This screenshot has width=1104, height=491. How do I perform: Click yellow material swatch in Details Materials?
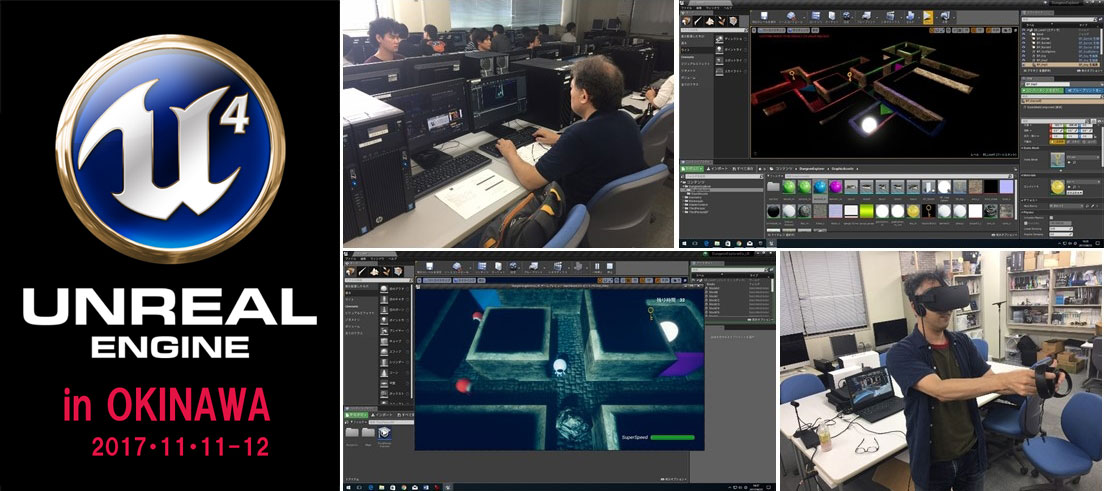[1058, 187]
